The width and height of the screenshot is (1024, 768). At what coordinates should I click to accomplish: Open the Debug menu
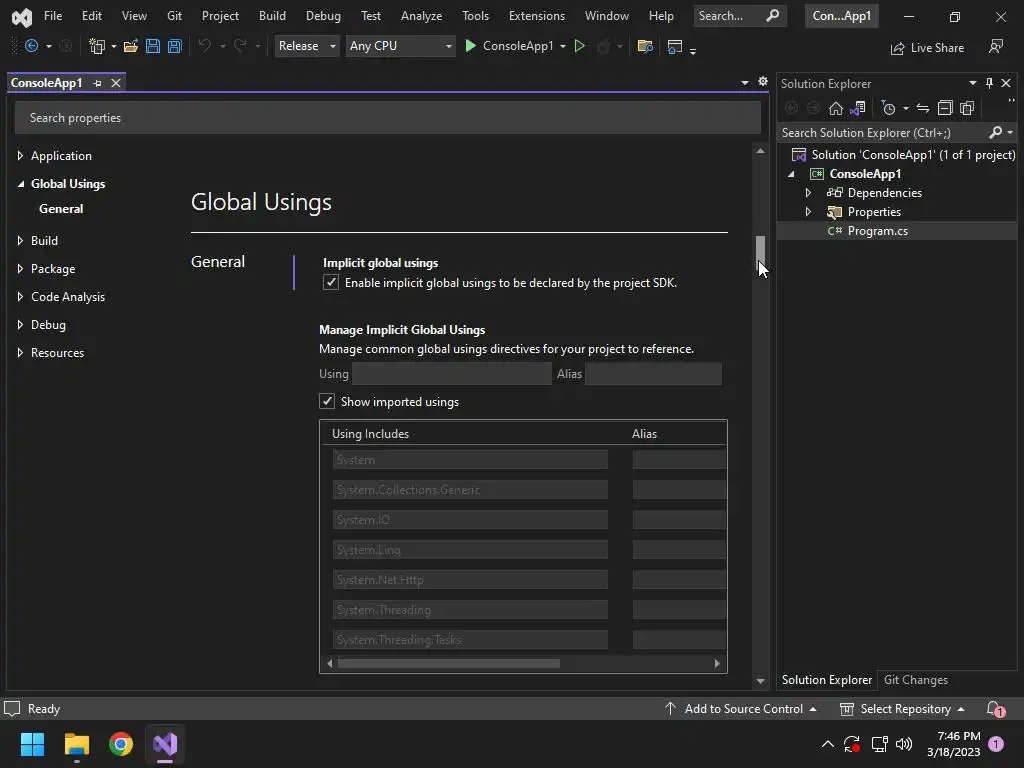click(x=323, y=16)
